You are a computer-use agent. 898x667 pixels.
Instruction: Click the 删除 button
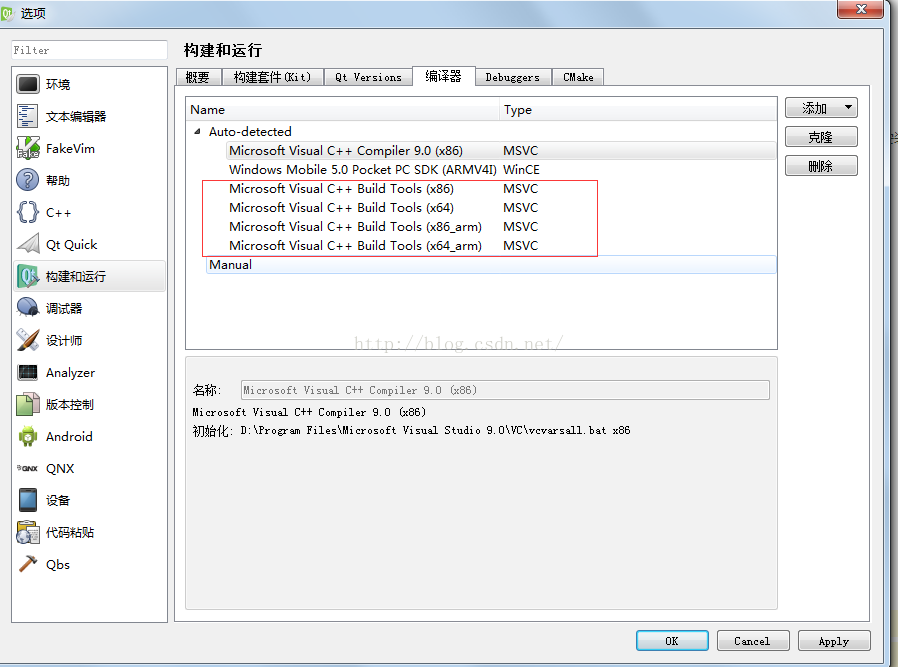(x=821, y=166)
